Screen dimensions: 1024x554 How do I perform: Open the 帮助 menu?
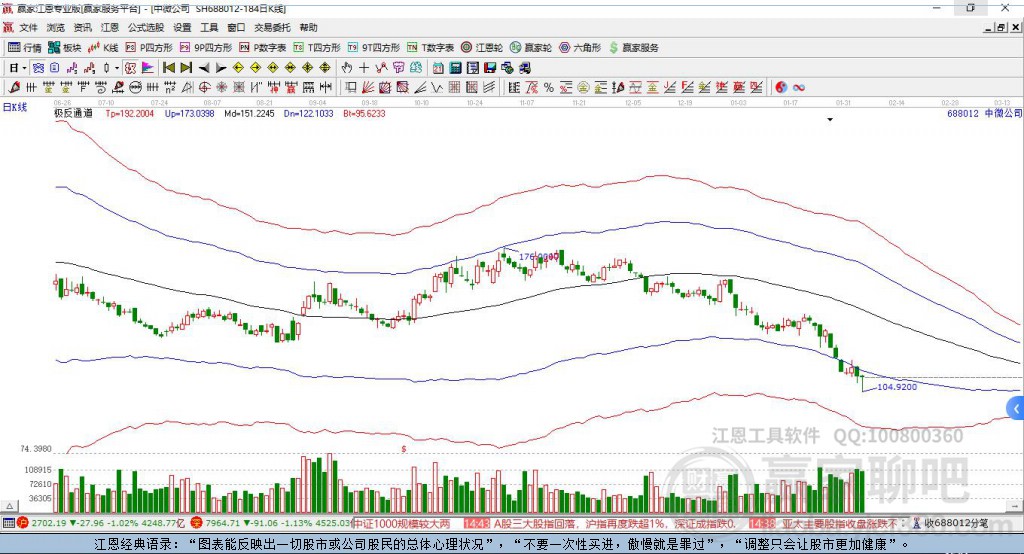[308, 27]
